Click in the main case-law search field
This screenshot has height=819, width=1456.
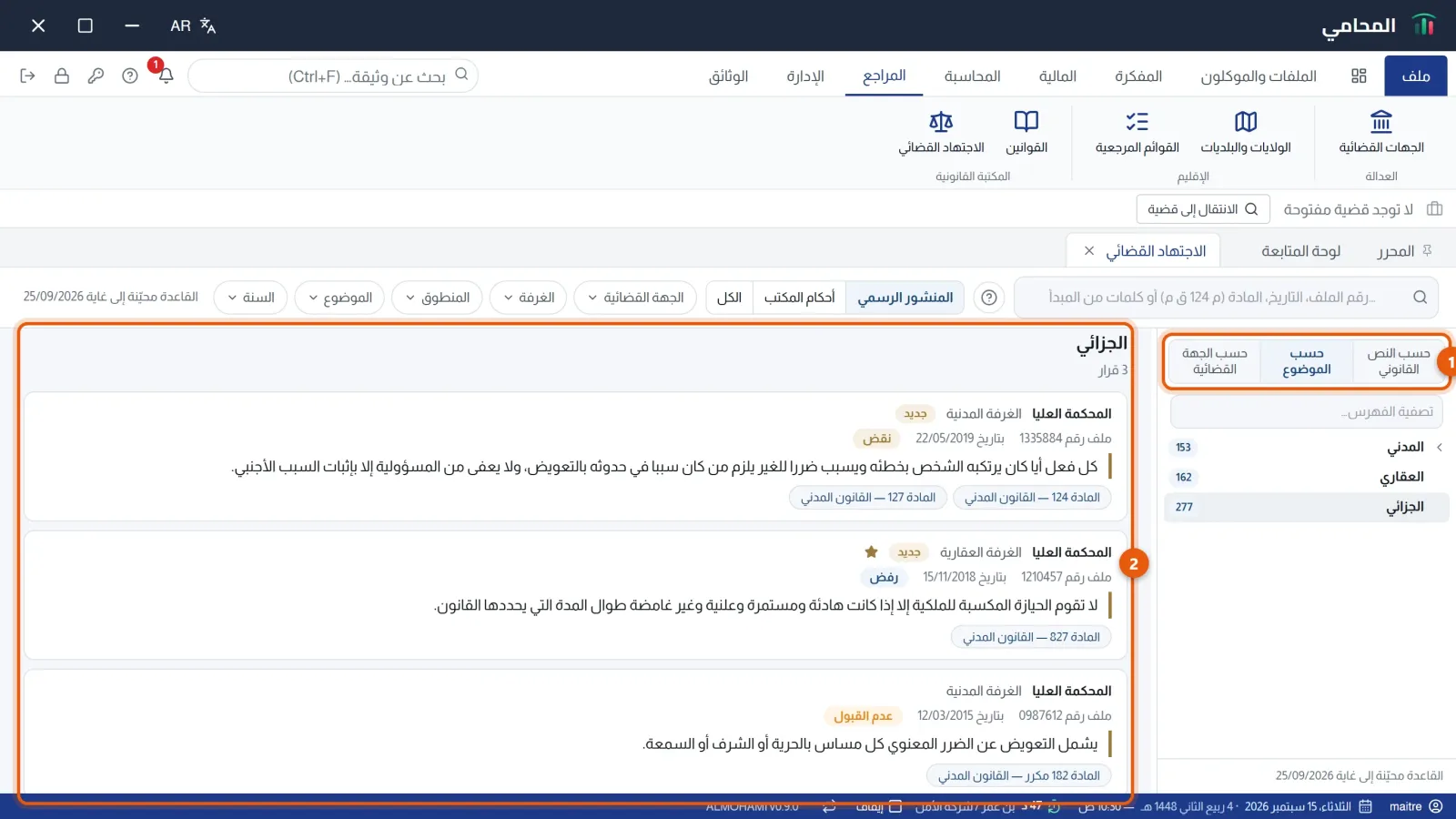tap(1226, 298)
